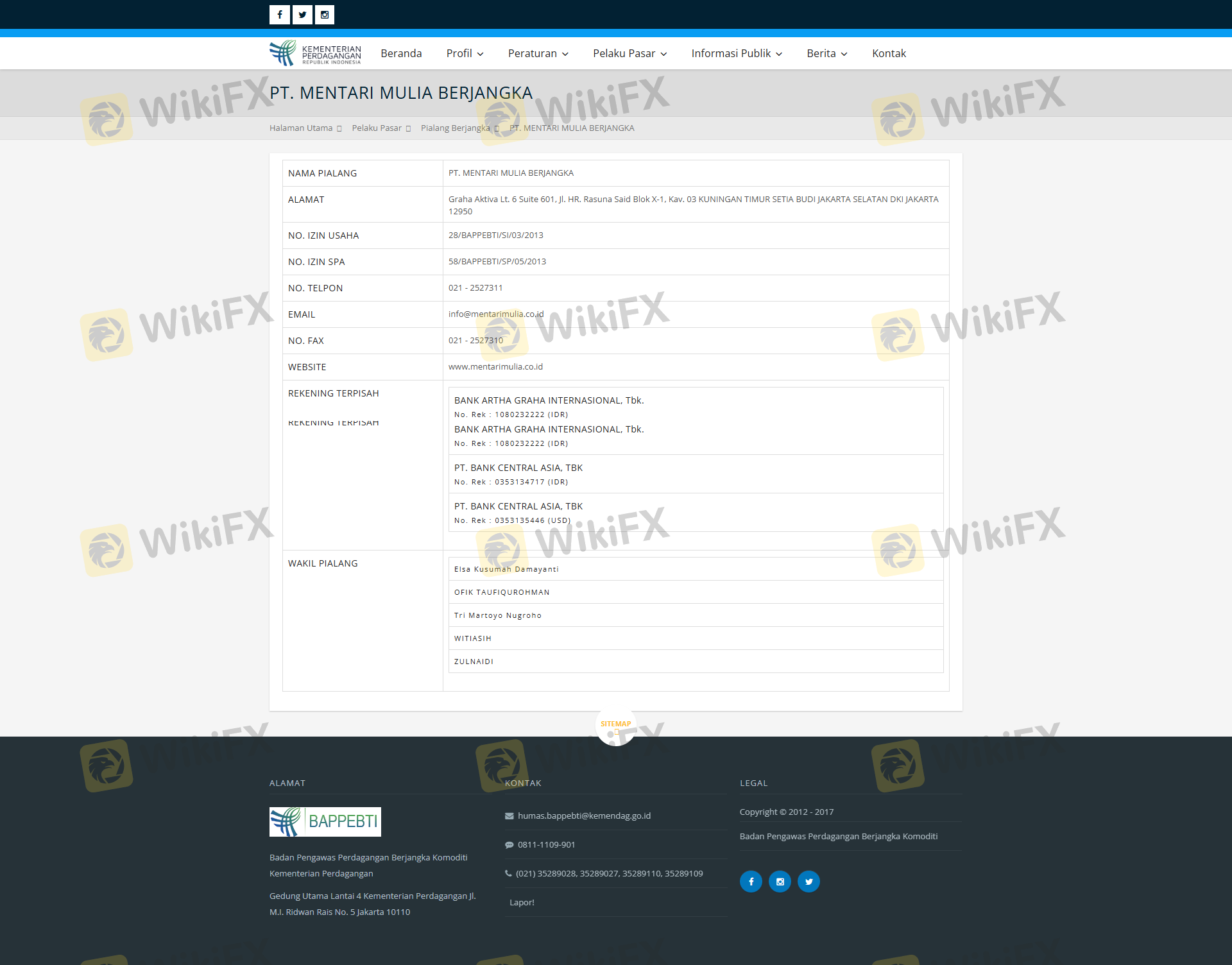Click the Instagram icon in top bar
This screenshot has height=965, width=1232.
(x=325, y=15)
